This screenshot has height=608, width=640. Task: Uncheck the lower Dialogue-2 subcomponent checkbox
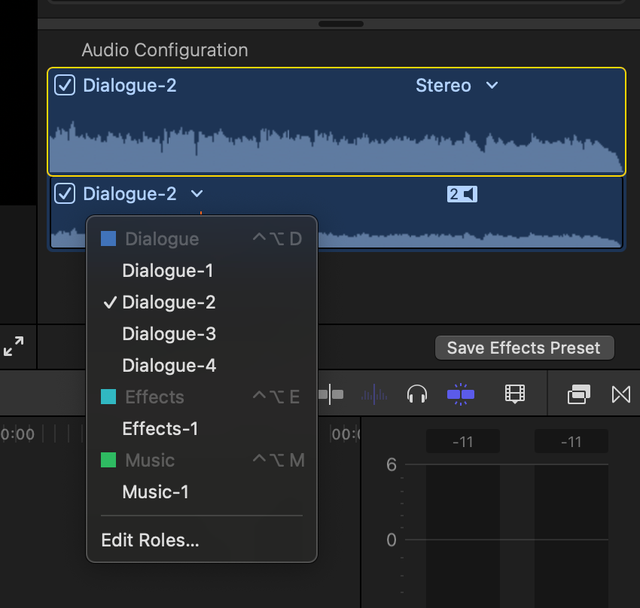click(x=64, y=193)
